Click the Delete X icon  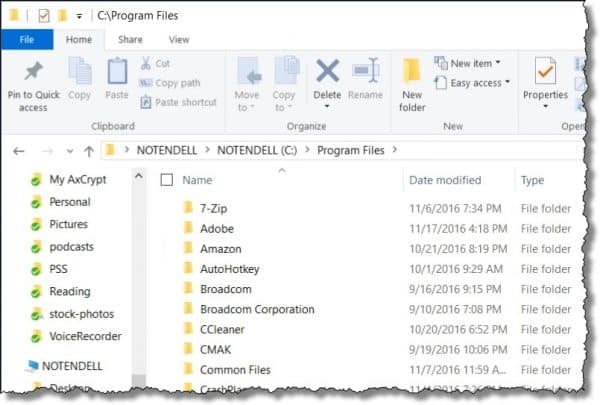click(x=327, y=71)
